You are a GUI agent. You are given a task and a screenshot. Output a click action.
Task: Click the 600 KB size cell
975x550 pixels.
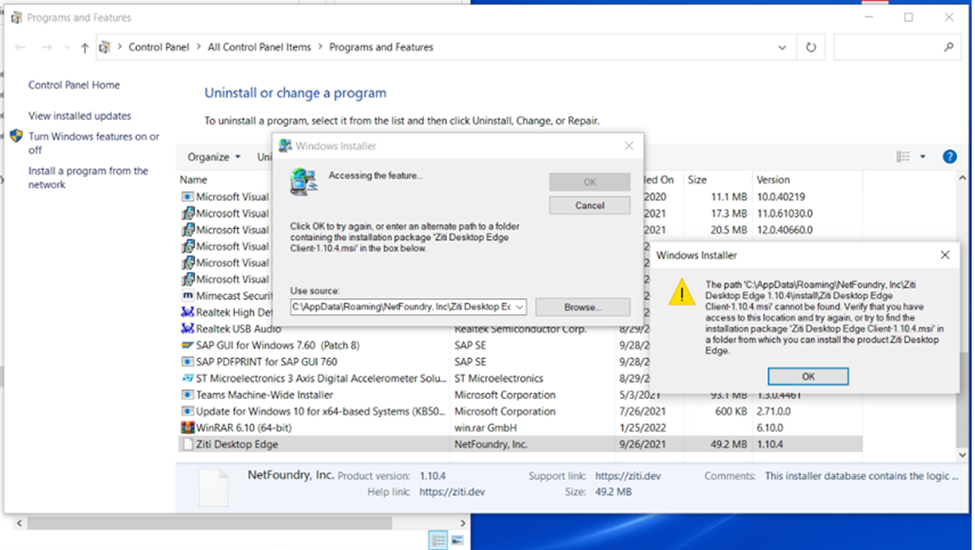(x=731, y=411)
